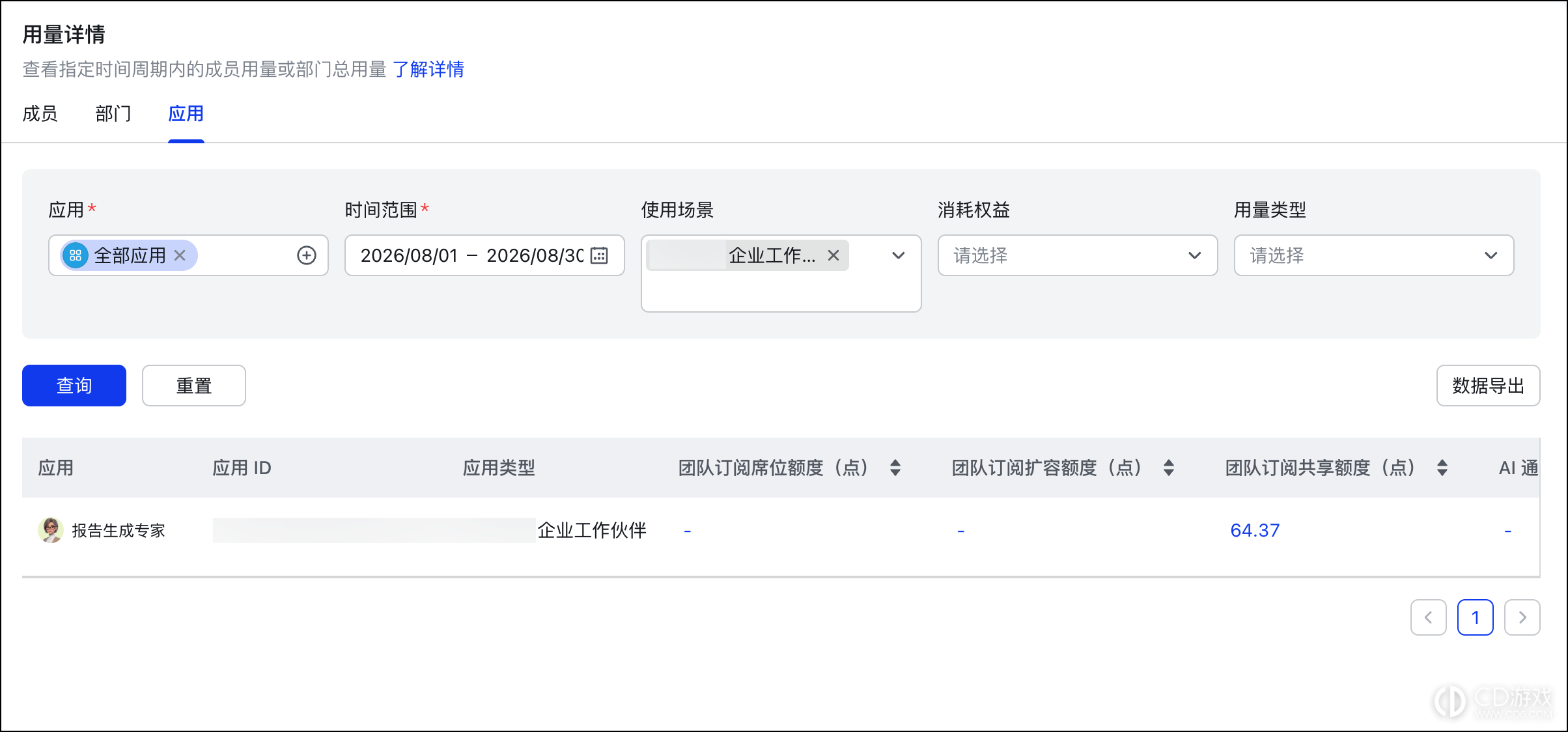Click the grid icon in 全部应用 tag
The width and height of the screenshot is (1568, 732).
[x=76, y=255]
